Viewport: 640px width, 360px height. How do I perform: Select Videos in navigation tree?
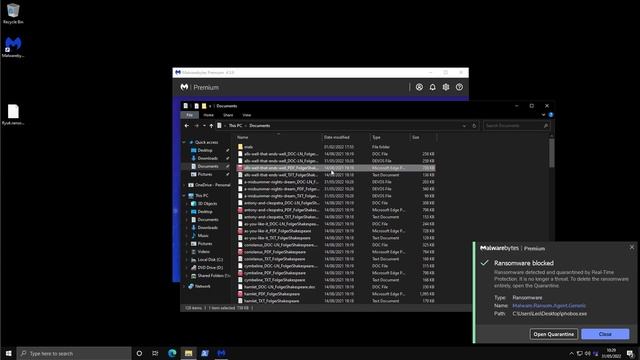click(204, 252)
